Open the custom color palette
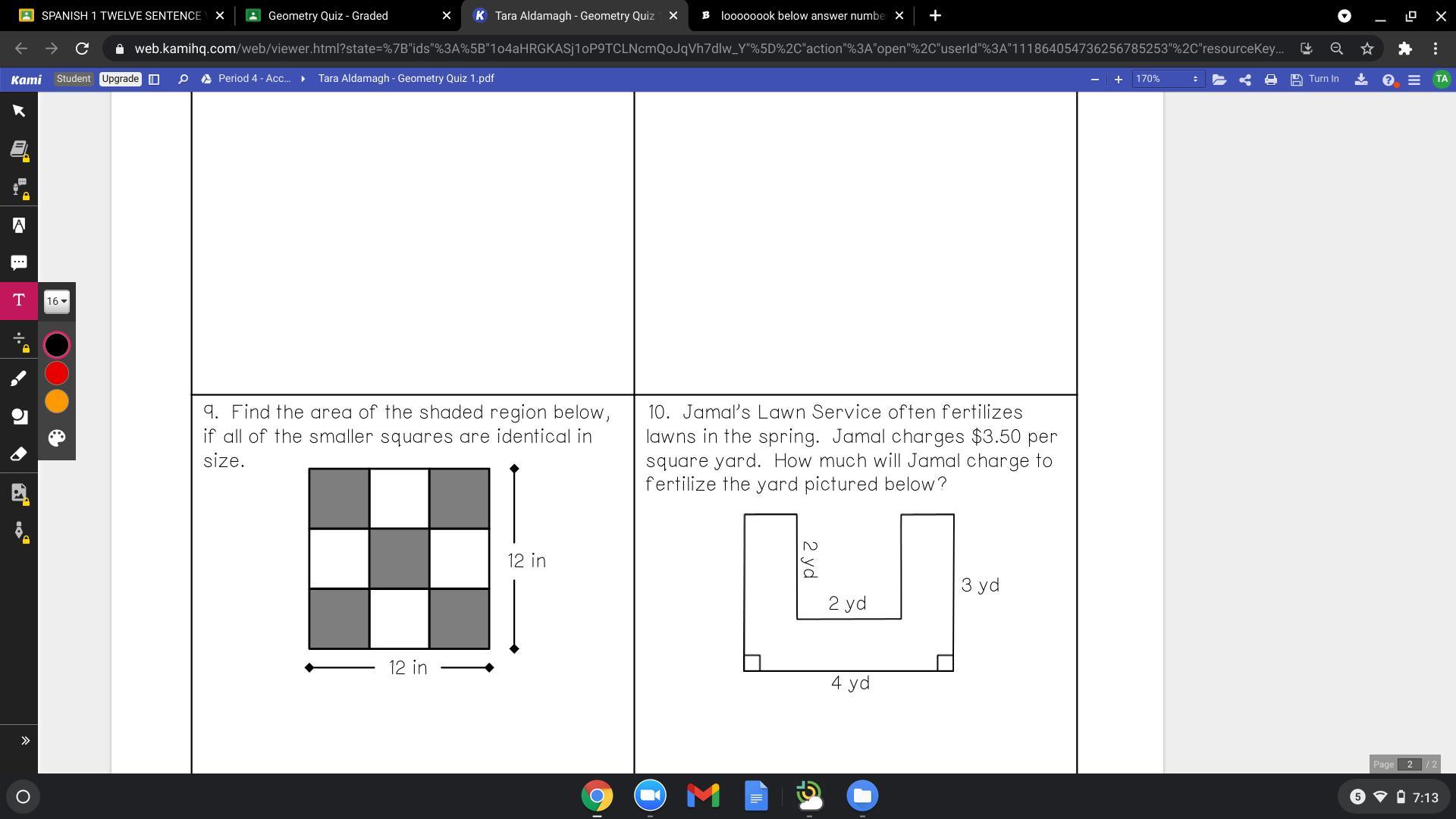Screen dimensions: 1456x819 pos(57,438)
